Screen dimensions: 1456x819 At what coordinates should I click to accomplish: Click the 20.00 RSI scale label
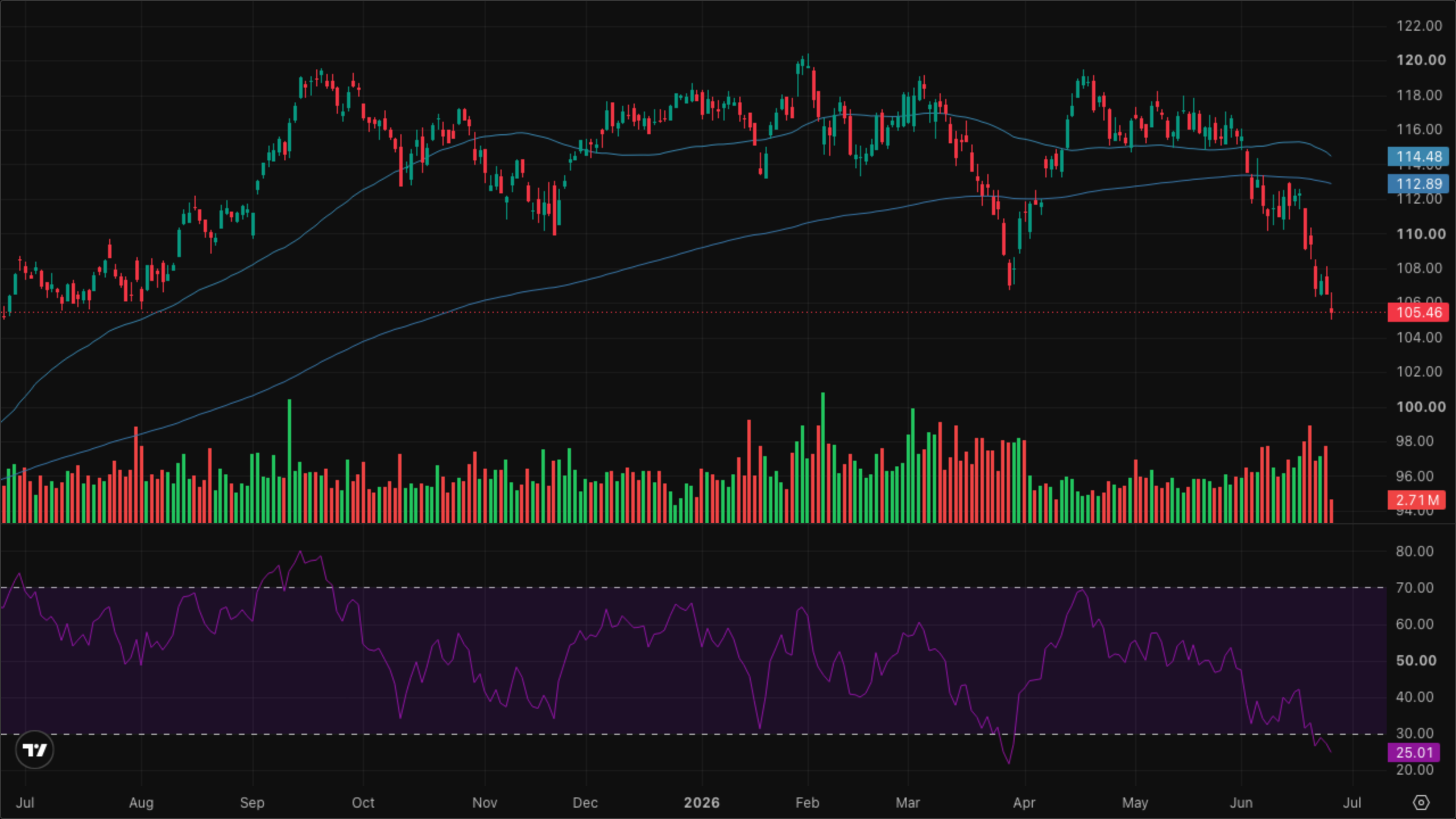click(1414, 770)
